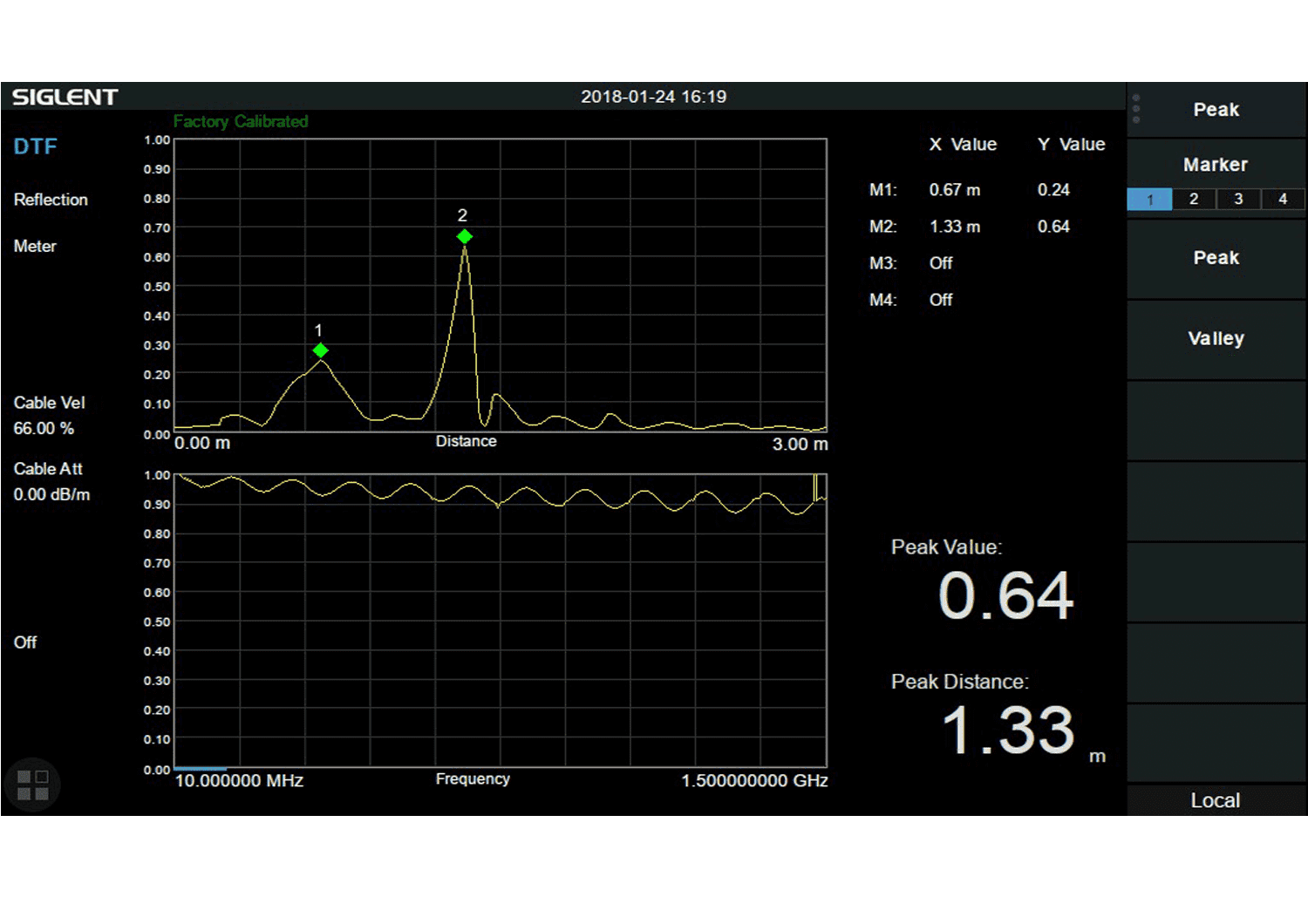Viewport: 1308px width, 924px height.
Task: Click the stop frequency 1.500000000 GHz
Action: pyautogui.click(x=754, y=781)
